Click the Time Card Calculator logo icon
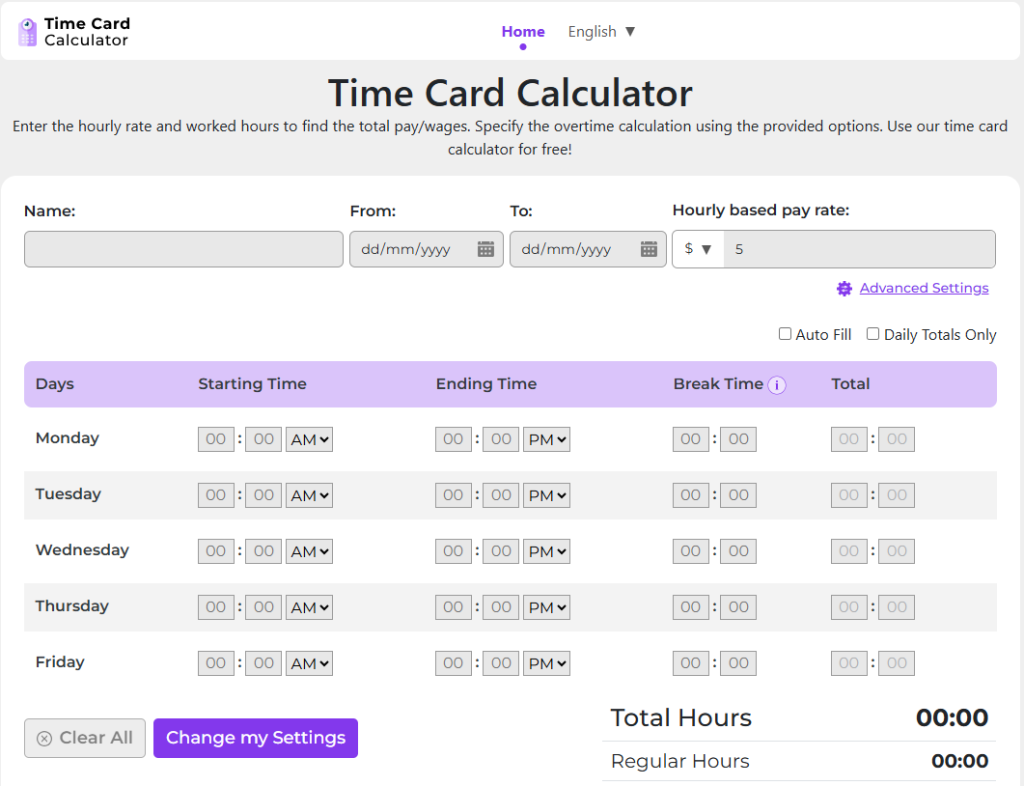Screen dimensions: 1024x786 28,32
